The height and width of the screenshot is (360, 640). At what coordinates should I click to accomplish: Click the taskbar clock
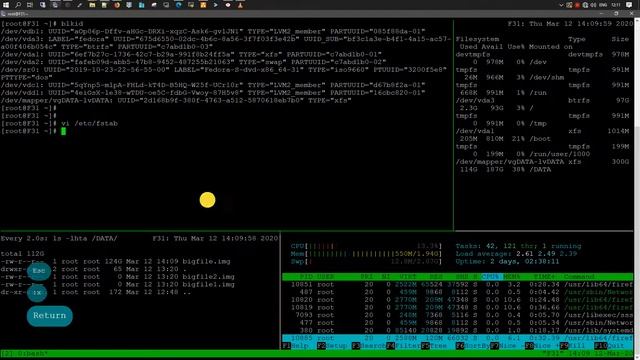(x=616, y=5)
